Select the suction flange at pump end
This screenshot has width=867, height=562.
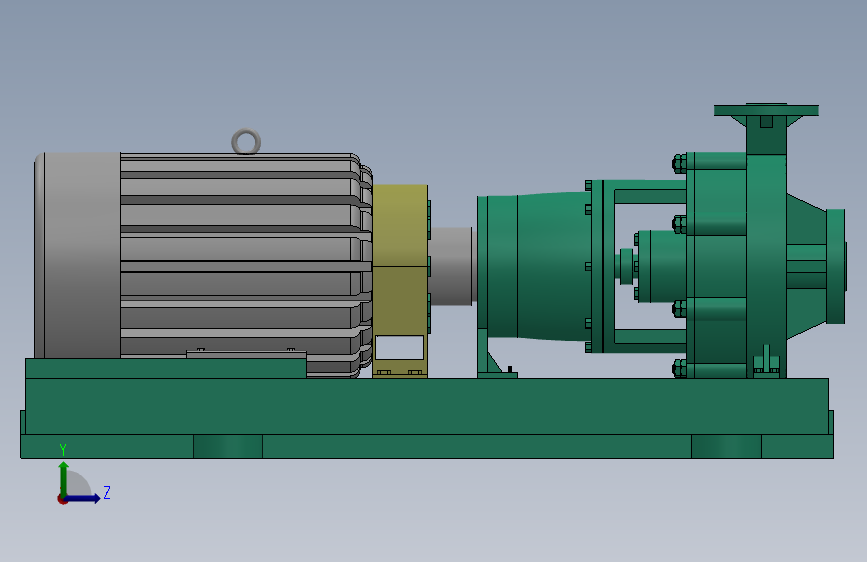pos(836,266)
